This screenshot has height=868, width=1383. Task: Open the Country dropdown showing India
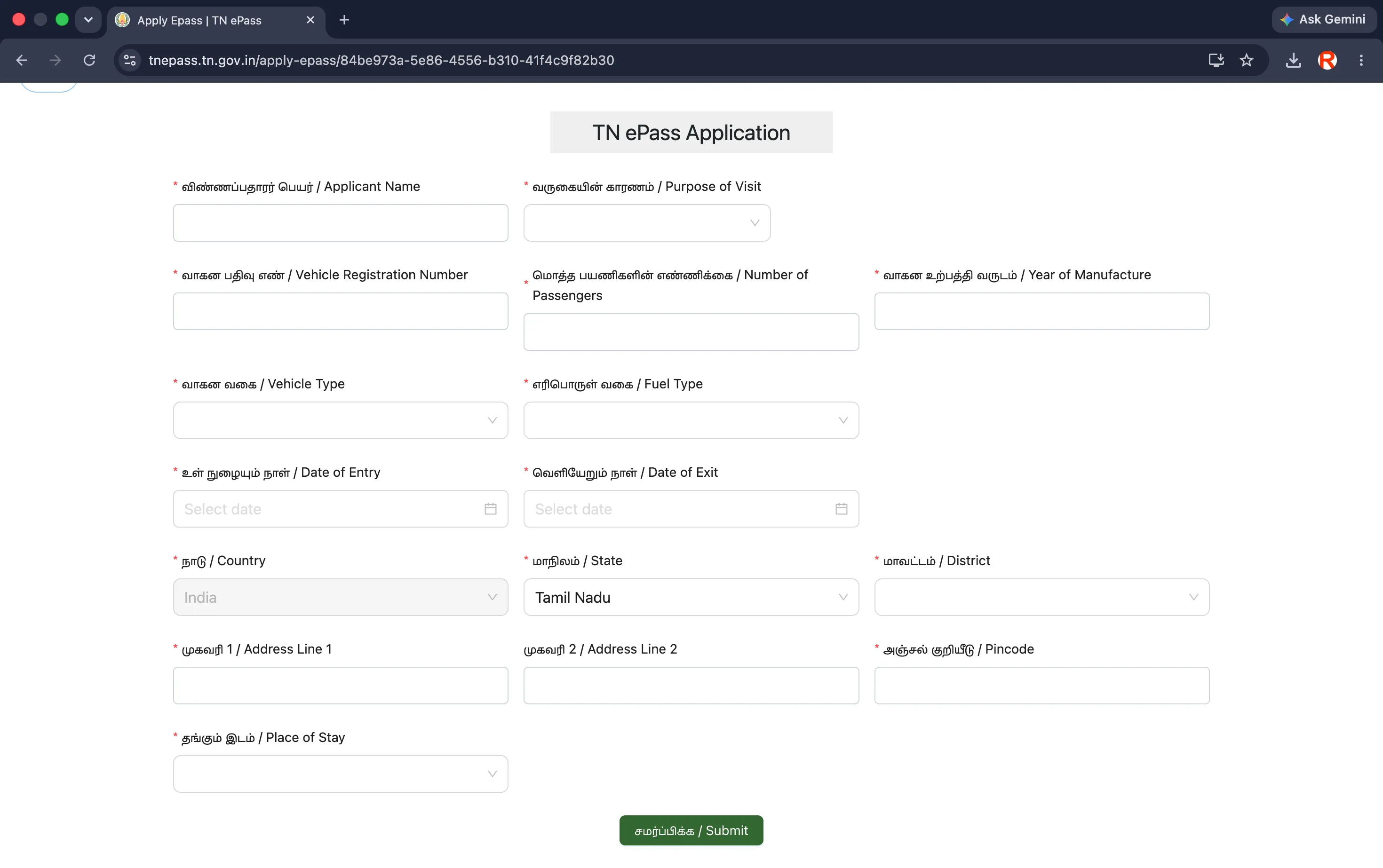[341, 597]
